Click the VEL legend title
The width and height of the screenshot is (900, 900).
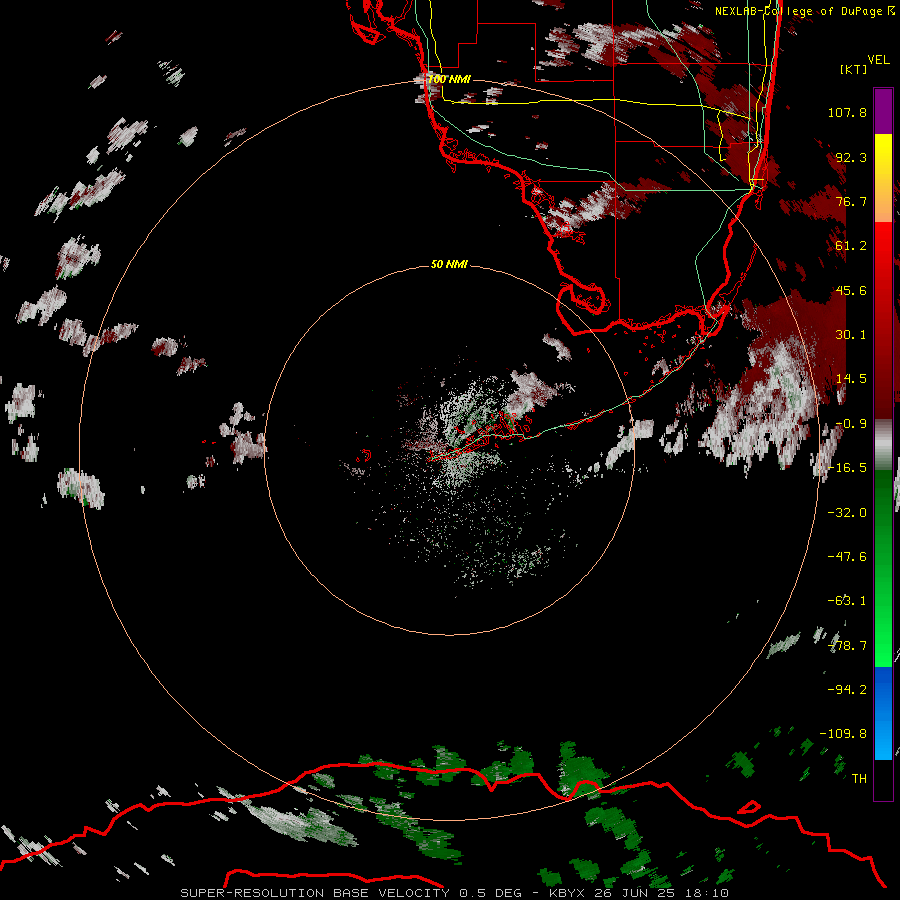(x=878, y=60)
